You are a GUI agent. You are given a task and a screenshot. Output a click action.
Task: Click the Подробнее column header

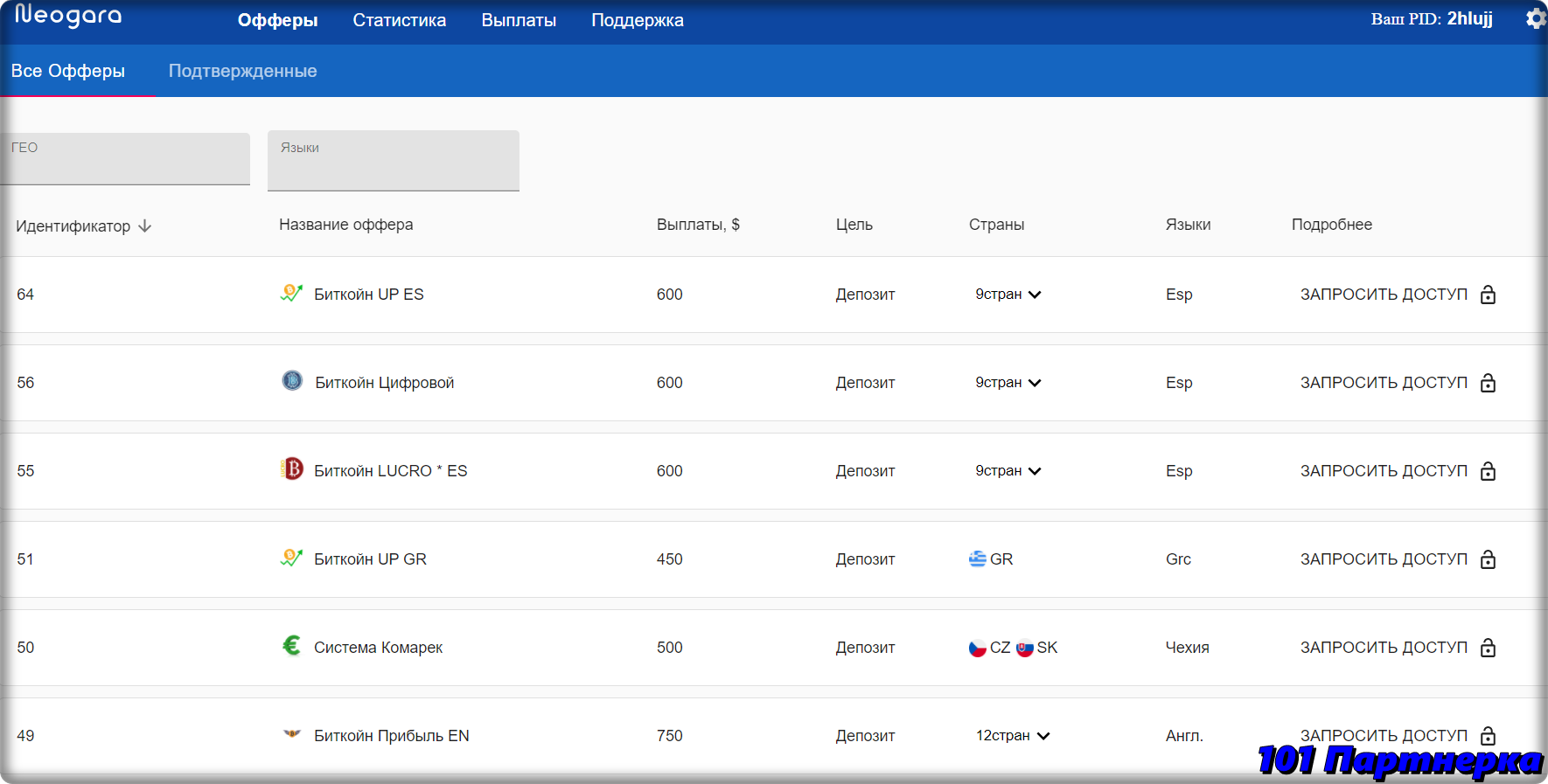tap(1332, 225)
